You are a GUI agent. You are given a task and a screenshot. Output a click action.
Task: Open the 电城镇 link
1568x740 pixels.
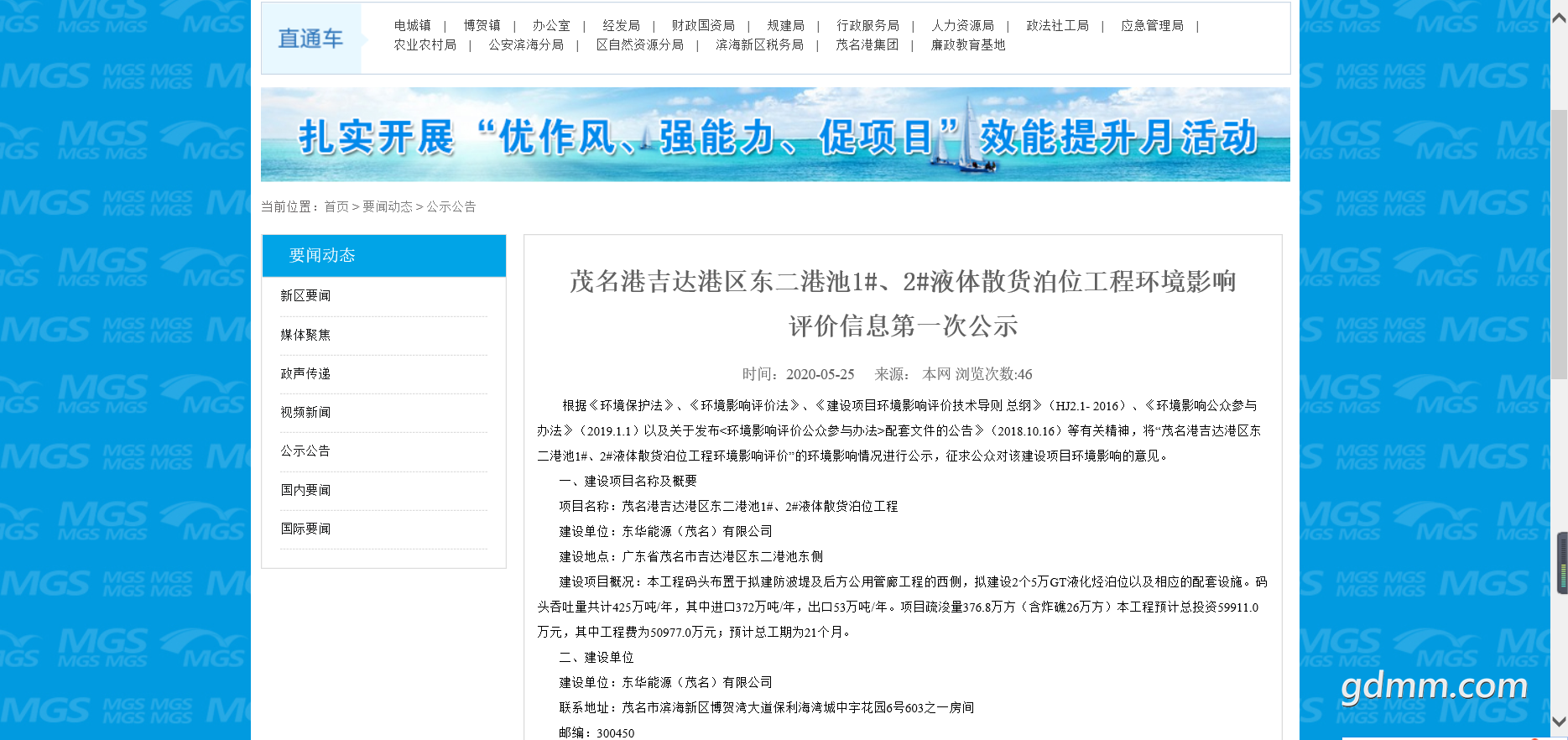tap(413, 26)
